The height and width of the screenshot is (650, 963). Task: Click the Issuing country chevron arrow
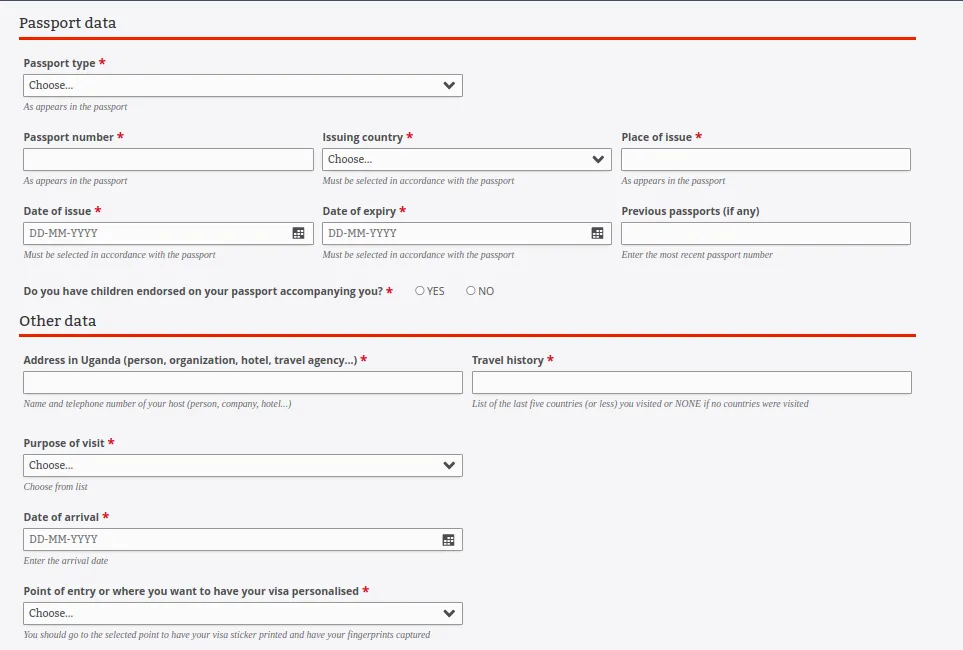click(x=599, y=159)
